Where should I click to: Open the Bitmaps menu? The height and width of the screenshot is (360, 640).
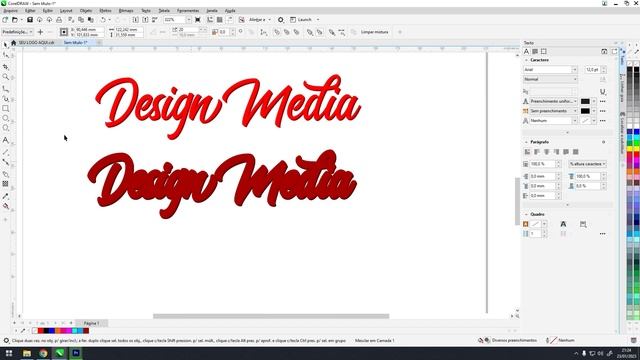(x=126, y=11)
